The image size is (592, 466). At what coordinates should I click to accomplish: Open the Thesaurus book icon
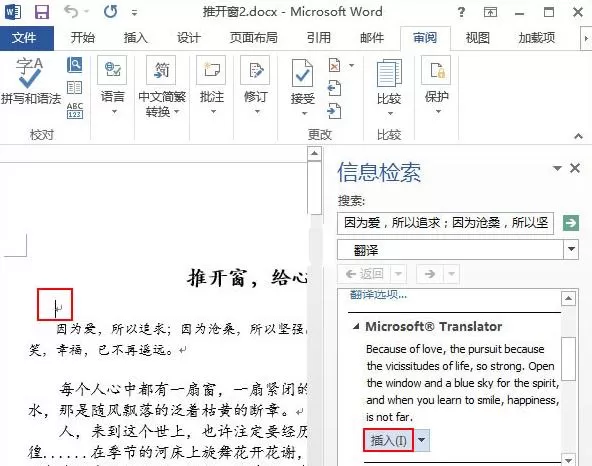(74, 88)
